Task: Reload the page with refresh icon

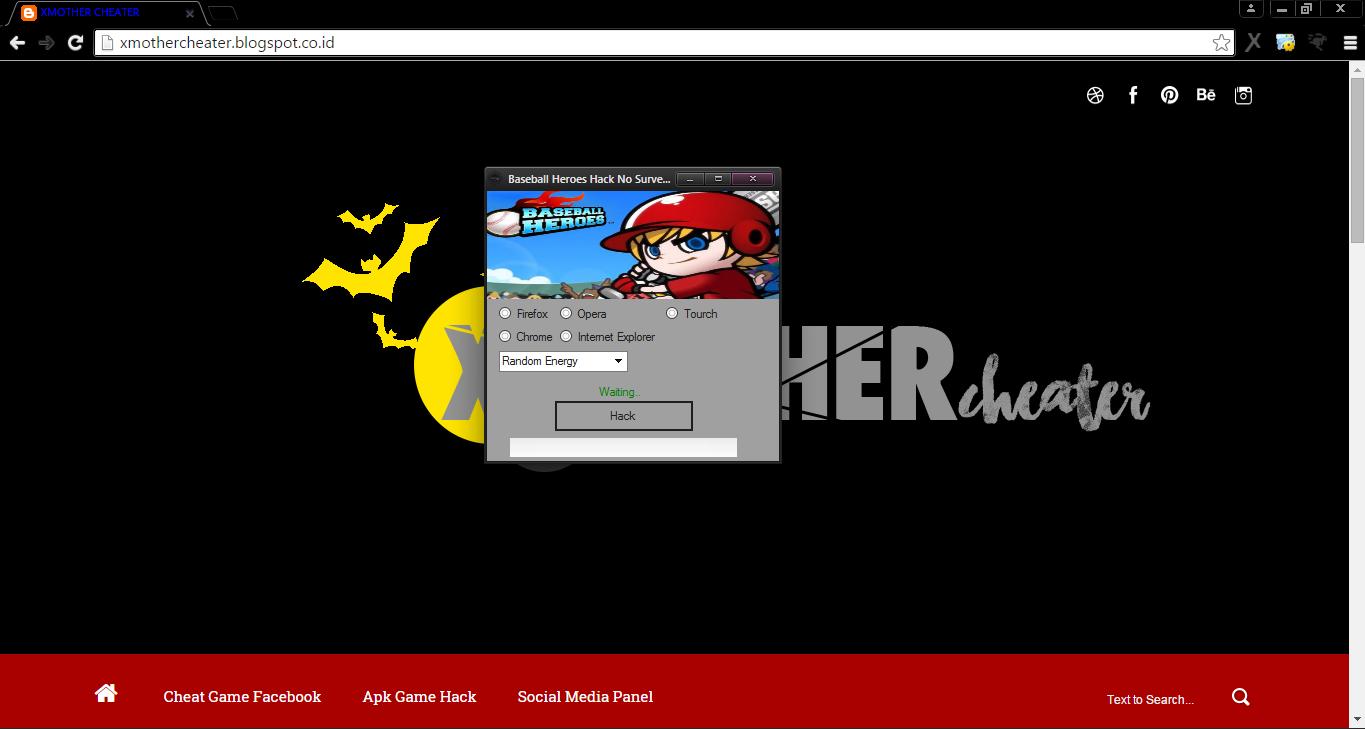Action: point(75,43)
